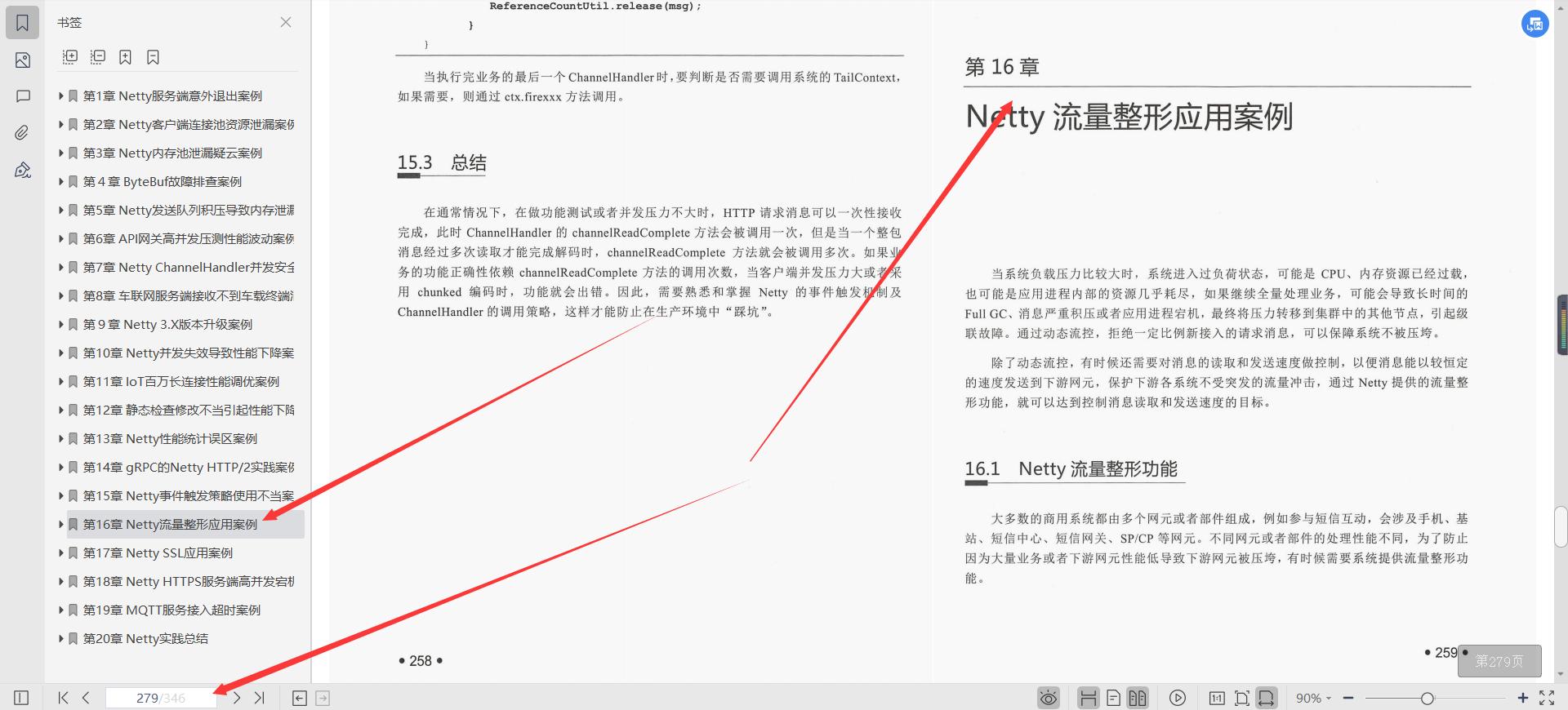
Task: Toggle fit width view
Action: 1266,698
